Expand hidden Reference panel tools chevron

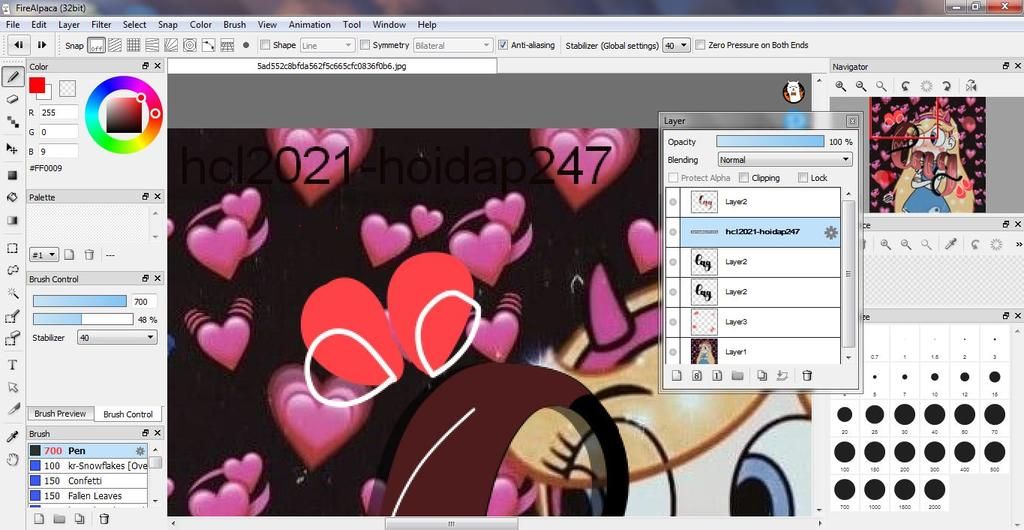coord(1018,244)
